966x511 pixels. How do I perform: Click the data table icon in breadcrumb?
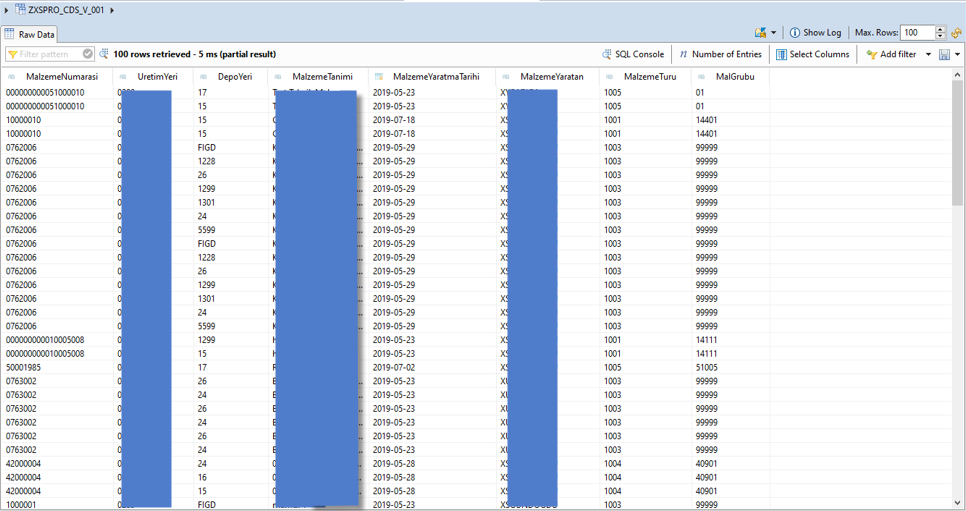coord(20,10)
